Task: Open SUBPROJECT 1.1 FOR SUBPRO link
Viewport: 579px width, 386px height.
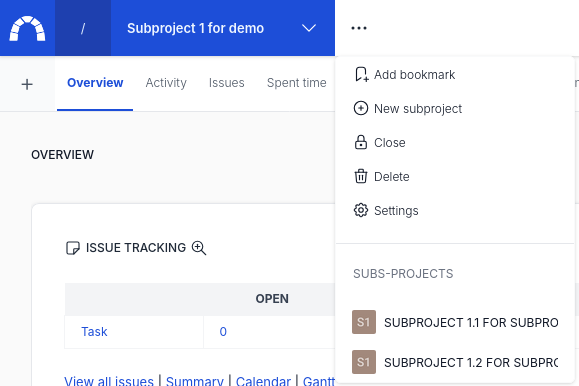Action: 471,322
